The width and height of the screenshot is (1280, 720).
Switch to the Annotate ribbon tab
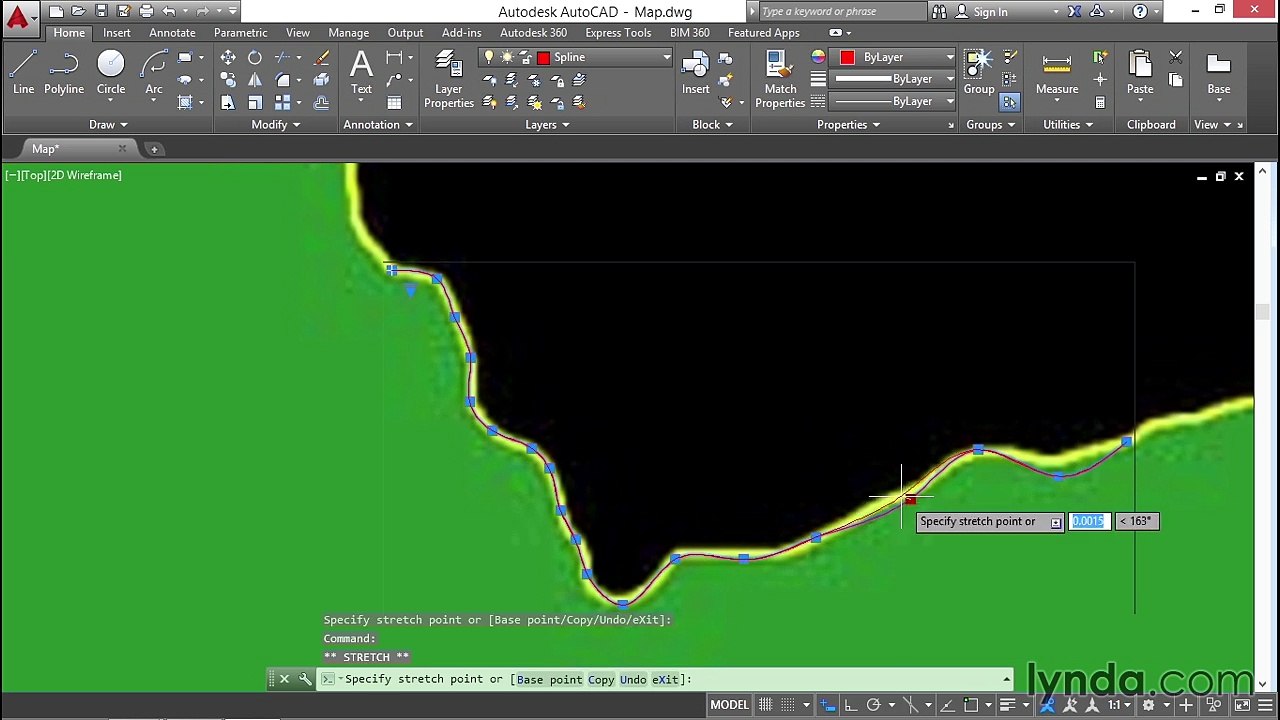coord(172,33)
